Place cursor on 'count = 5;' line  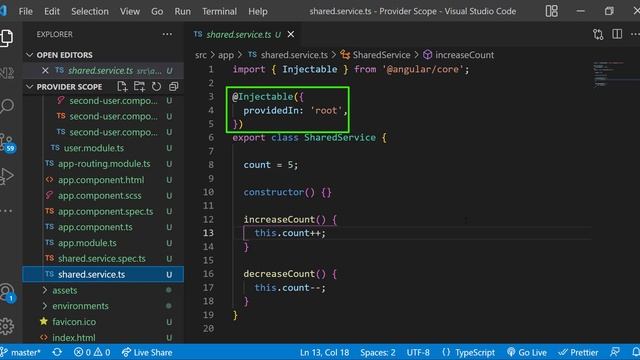point(271,165)
